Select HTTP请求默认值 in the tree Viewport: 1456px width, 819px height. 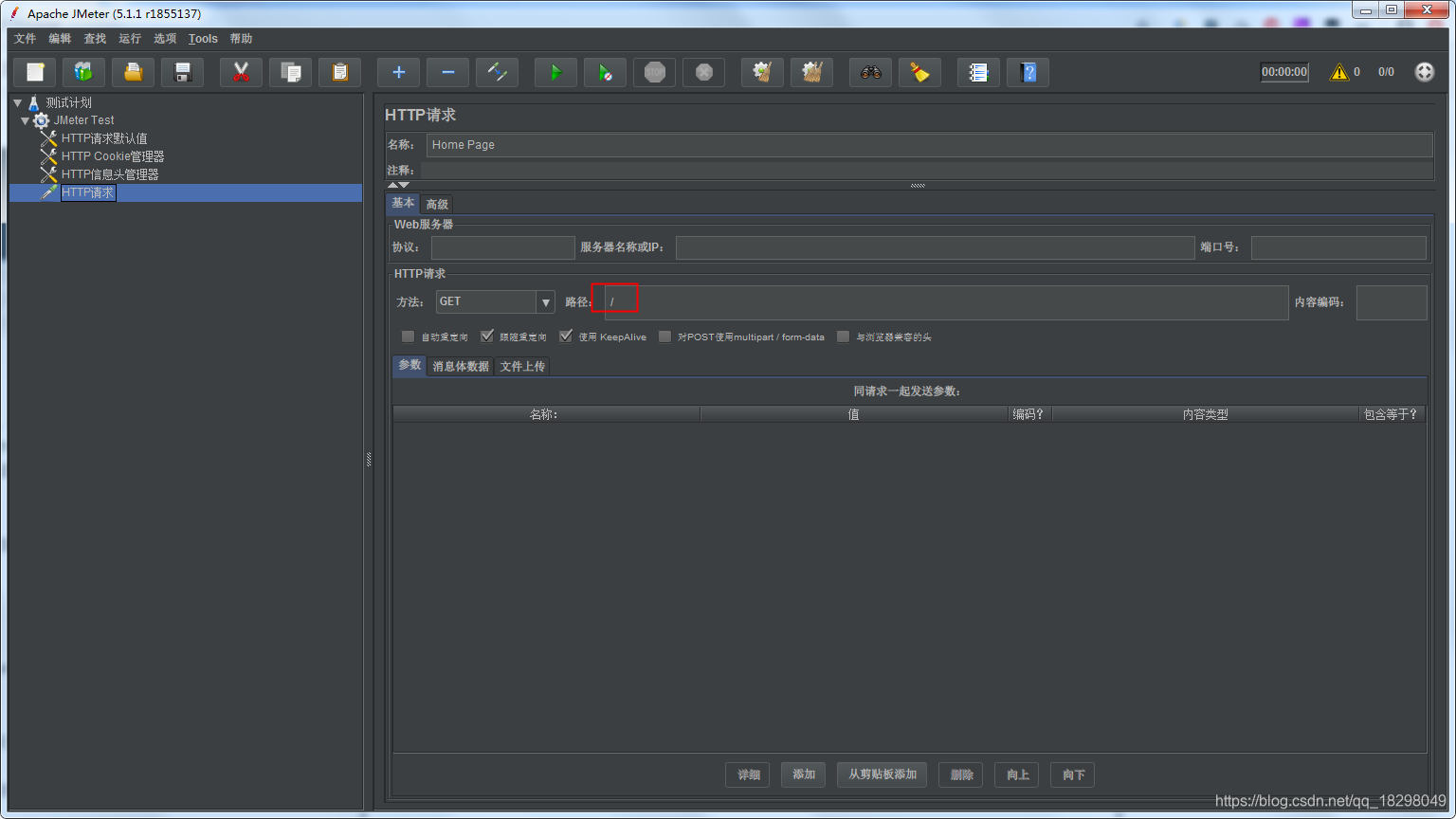coord(104,138)
